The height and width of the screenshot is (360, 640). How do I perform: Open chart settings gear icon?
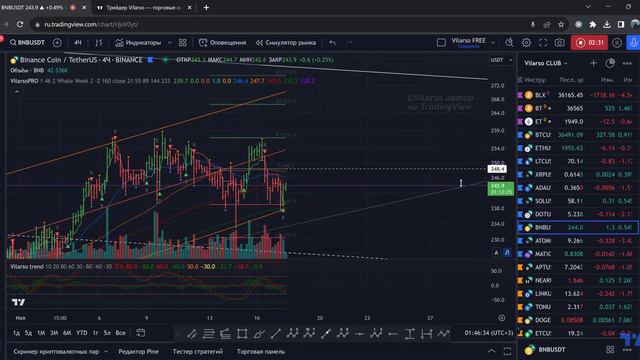[526, 42]
